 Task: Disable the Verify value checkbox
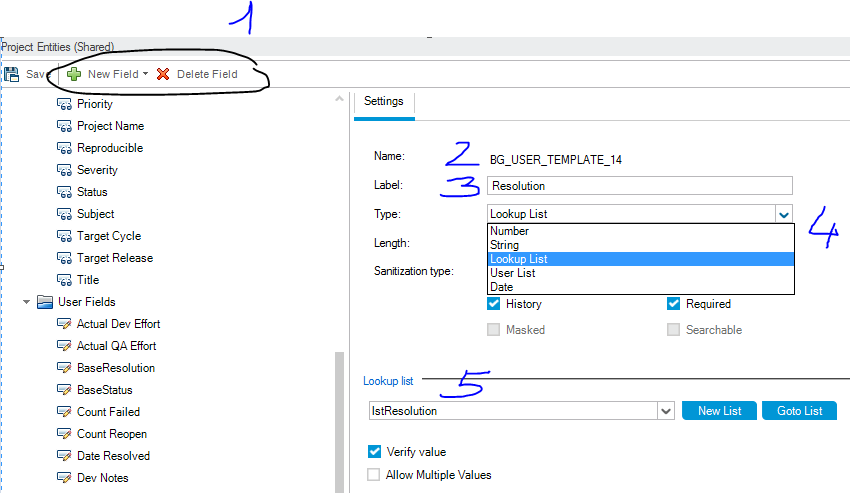coord(374,452)
